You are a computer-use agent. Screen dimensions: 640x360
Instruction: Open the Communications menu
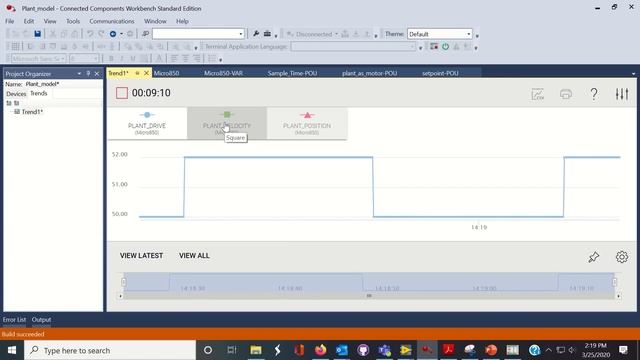point(111,21)
